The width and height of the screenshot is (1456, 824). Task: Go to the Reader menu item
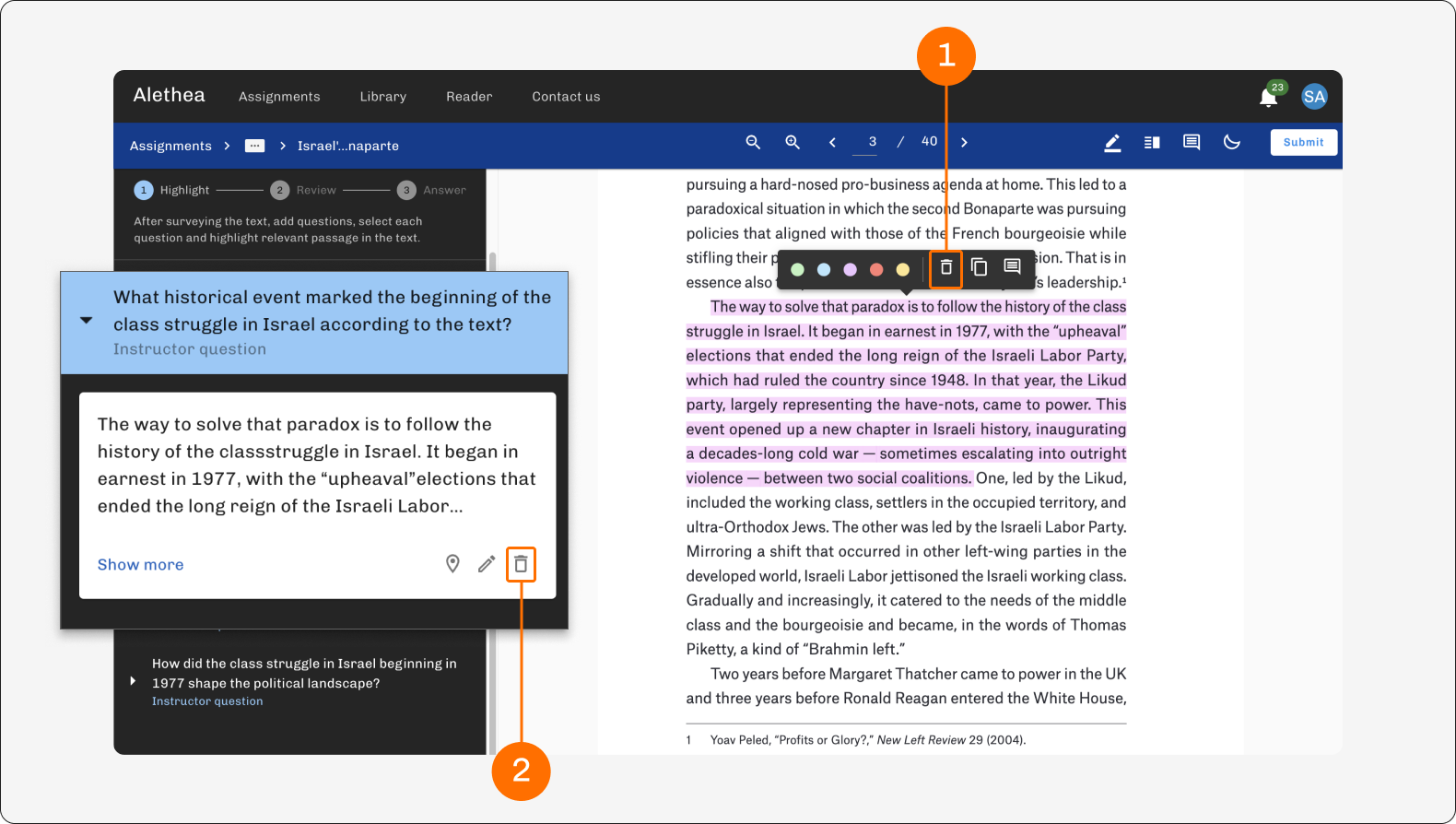pos(469,97)
